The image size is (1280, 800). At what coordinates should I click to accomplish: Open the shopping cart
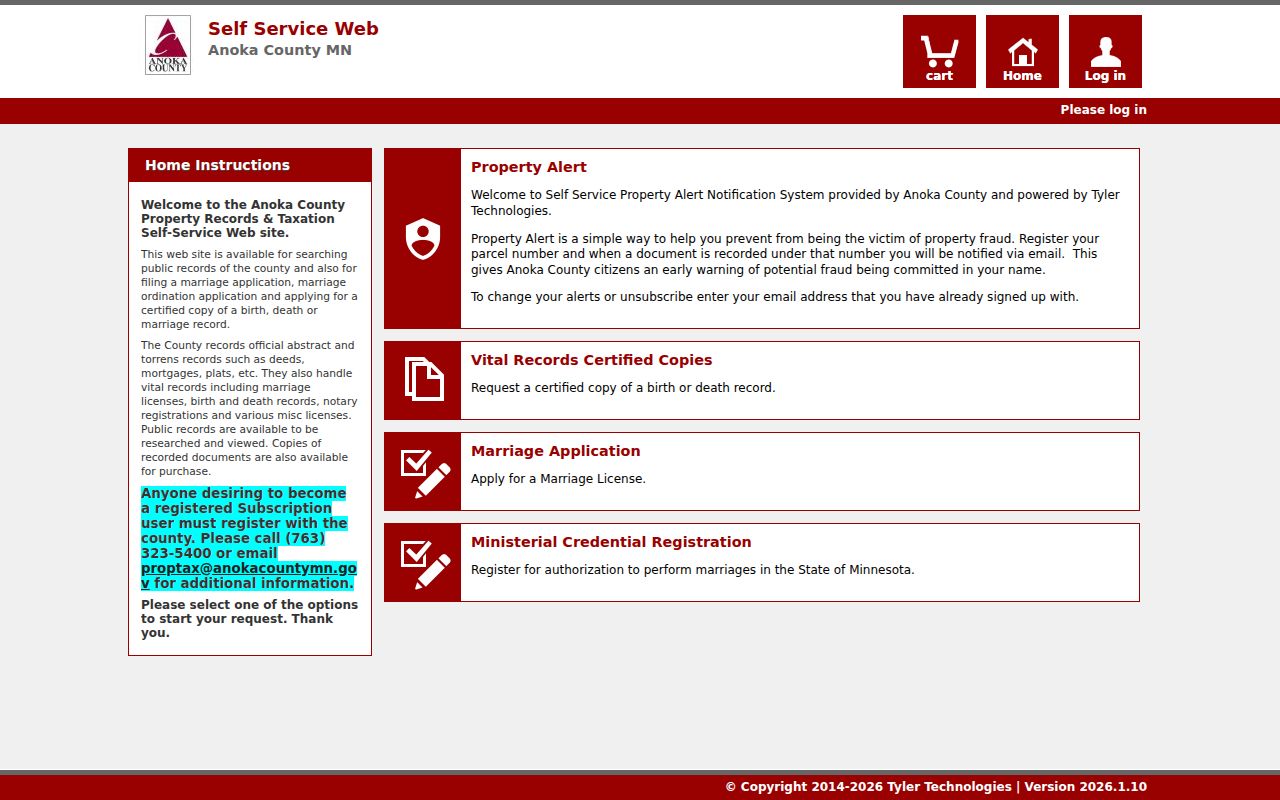pos(939,51)
